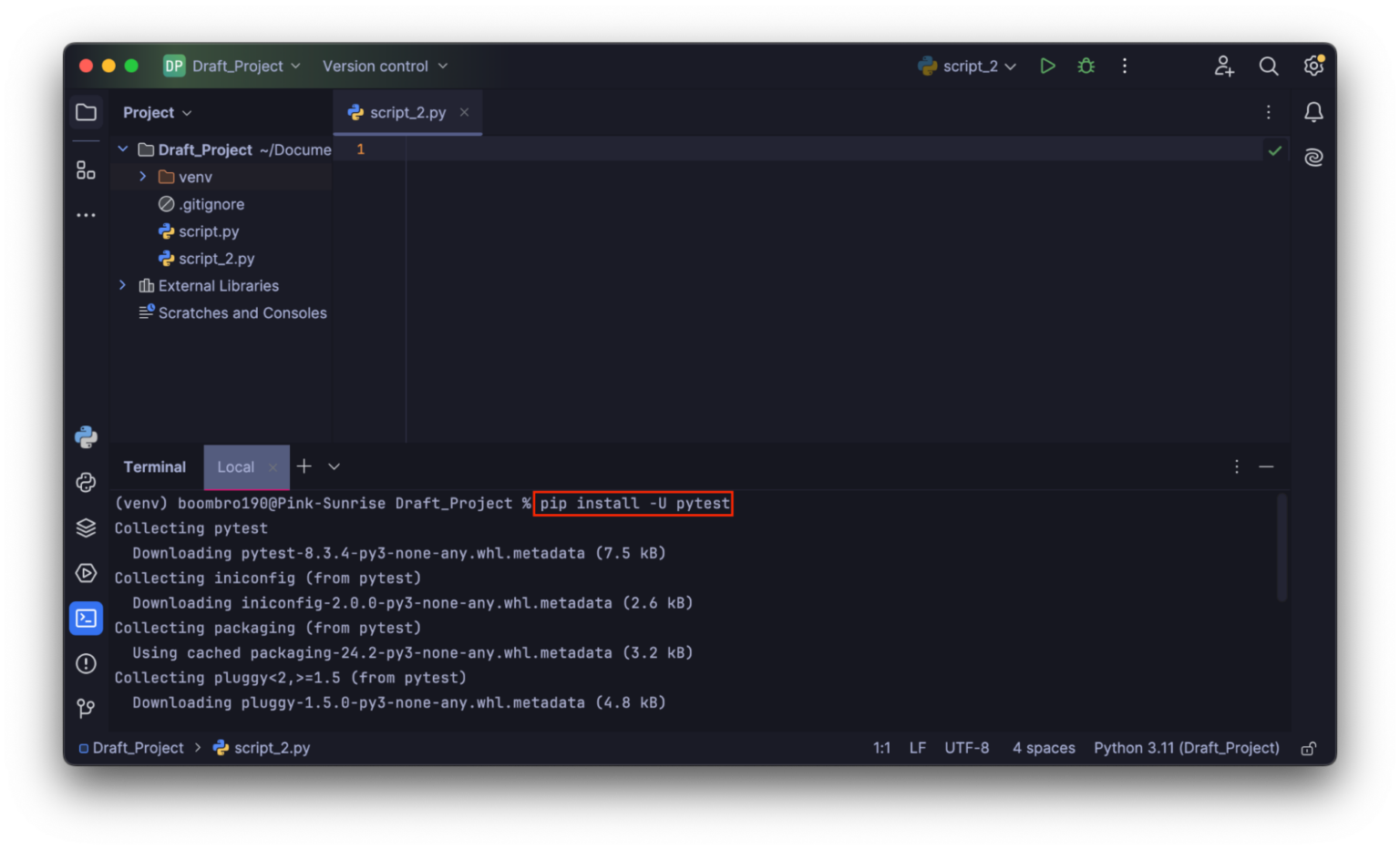Open a new terminal with plus button
Screen dimensions: 1400x850
click(x=304, y=466)
